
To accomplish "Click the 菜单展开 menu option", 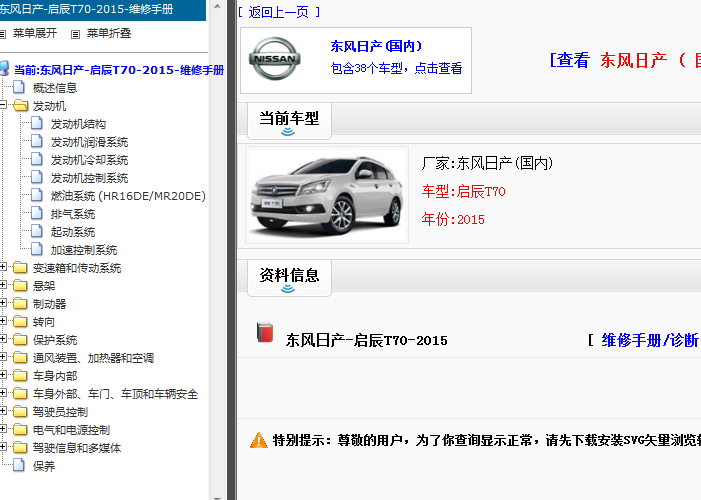I will point(35,34).
